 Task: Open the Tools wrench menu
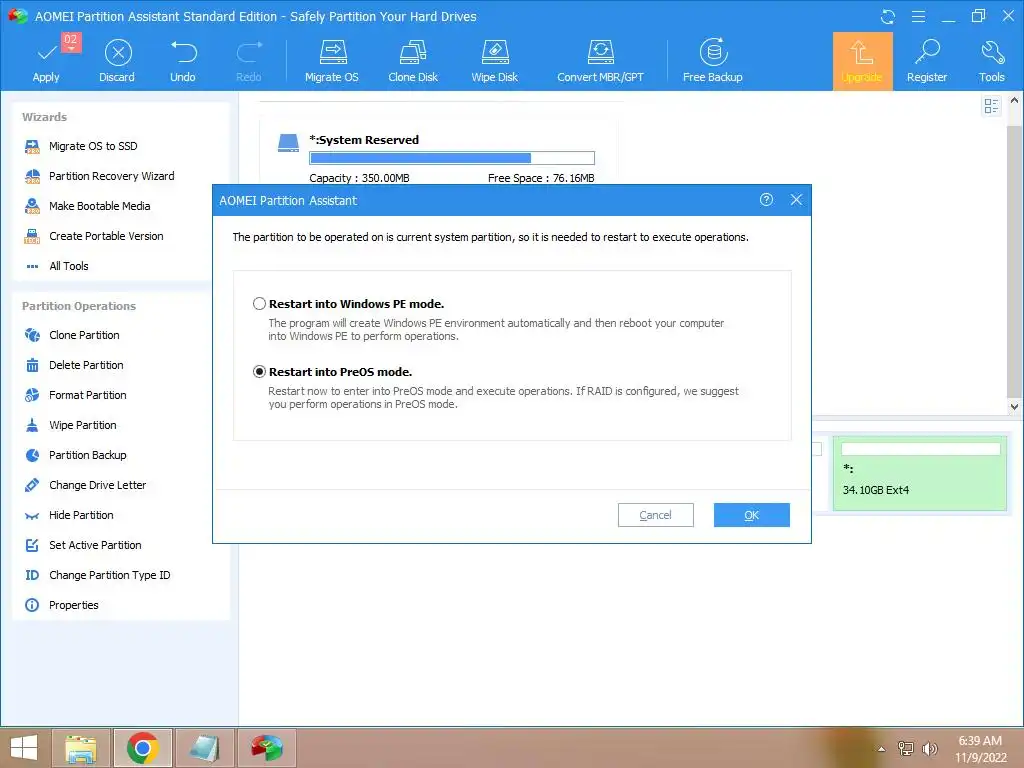click(991, 61)
